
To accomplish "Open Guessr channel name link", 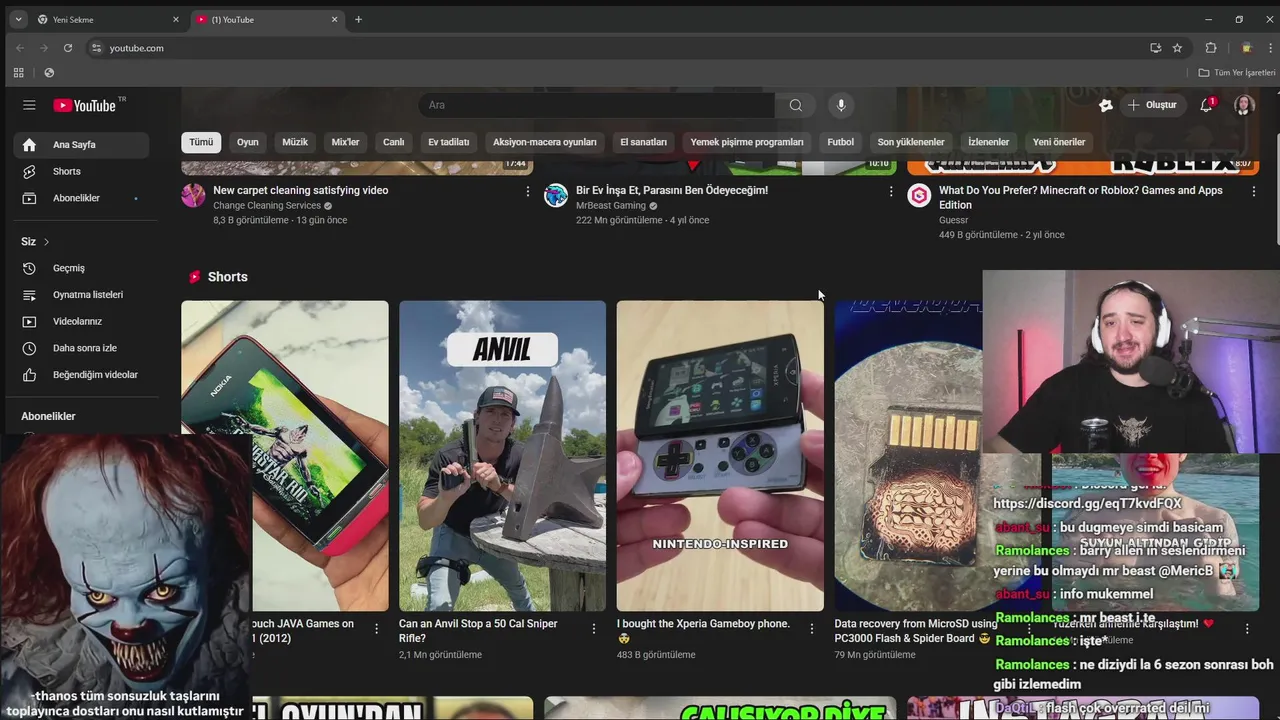I will click(954, 220).
